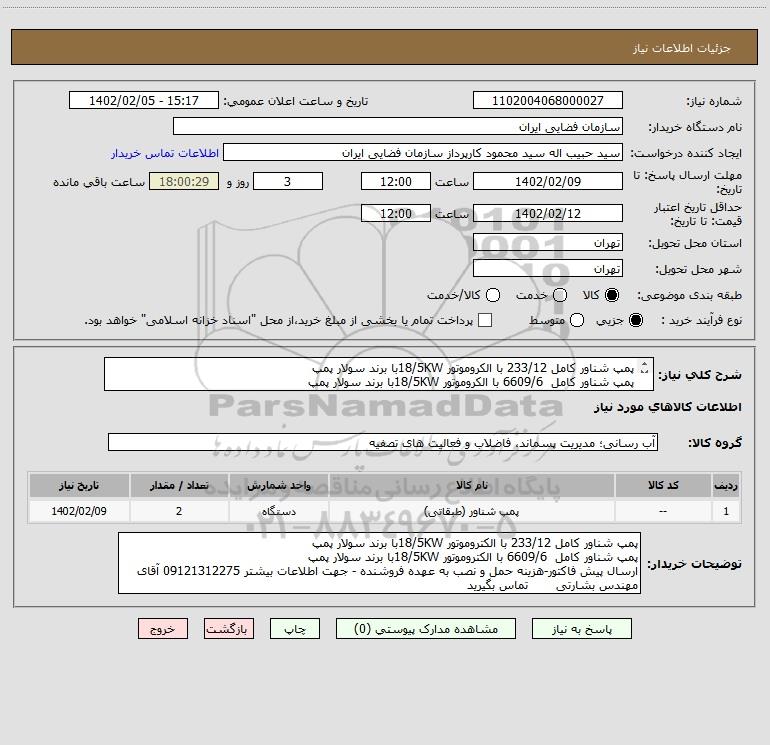This screenshot has height=745, width=770.
Task: Select the 'کالا/خدمت' radio button
Action: [493, 295]
